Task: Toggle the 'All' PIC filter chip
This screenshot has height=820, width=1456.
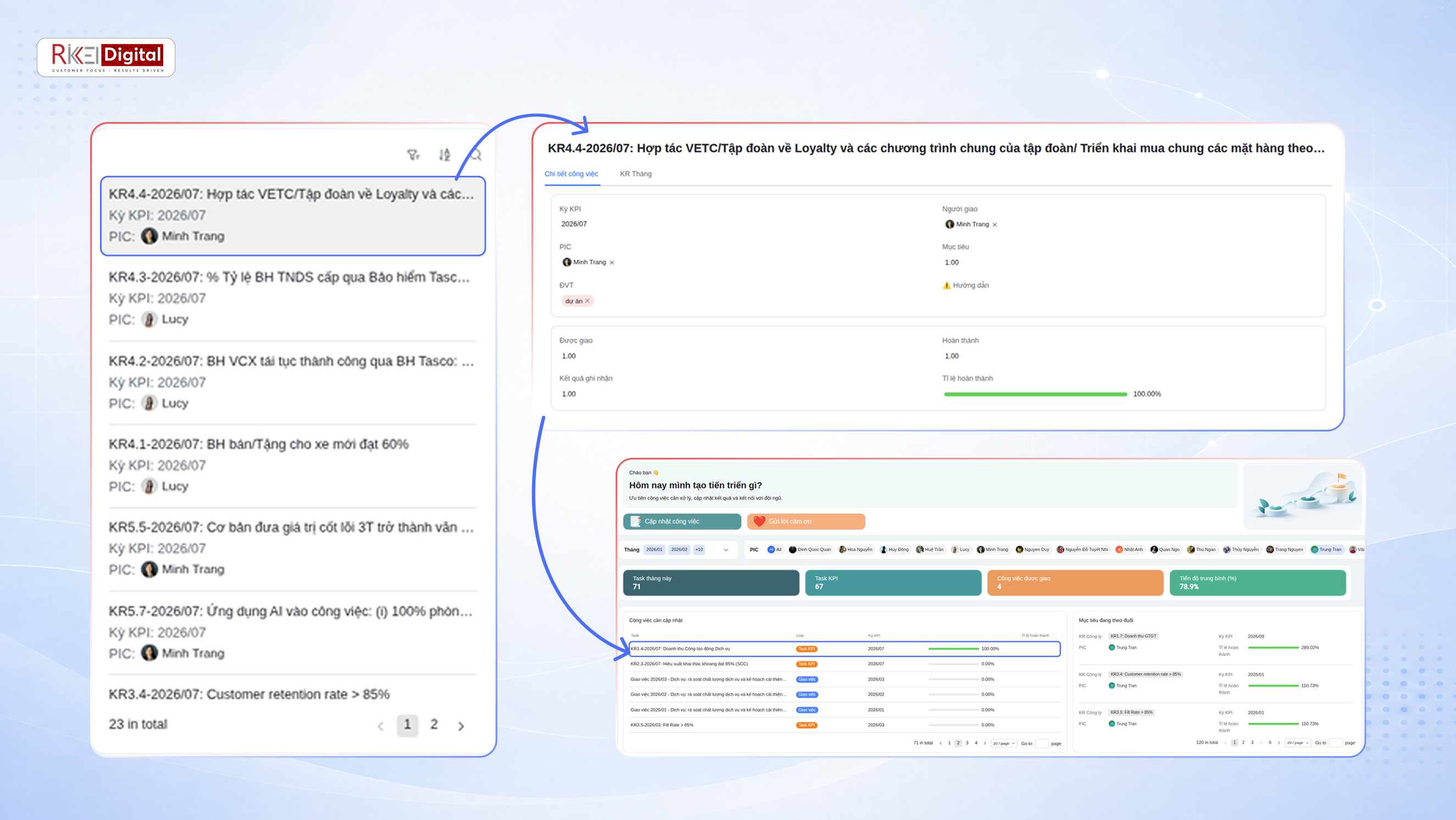Action: pyautogui.click(x=774, y=549)
